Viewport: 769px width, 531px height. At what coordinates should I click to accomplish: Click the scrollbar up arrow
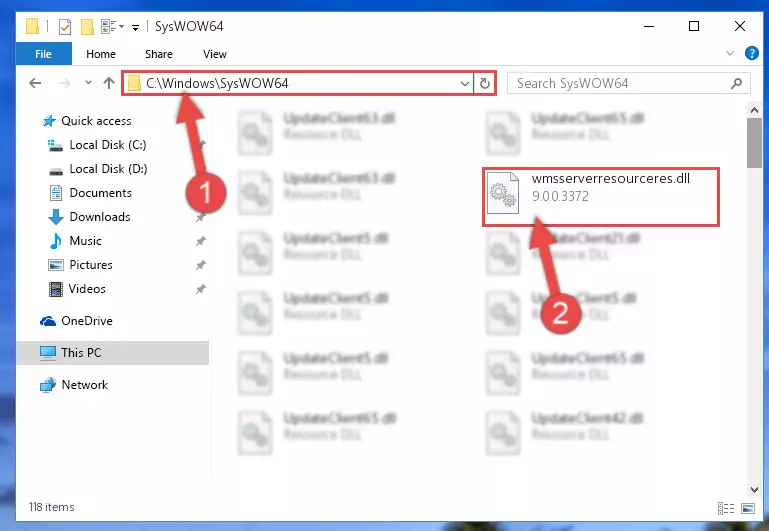click(754, 110)
